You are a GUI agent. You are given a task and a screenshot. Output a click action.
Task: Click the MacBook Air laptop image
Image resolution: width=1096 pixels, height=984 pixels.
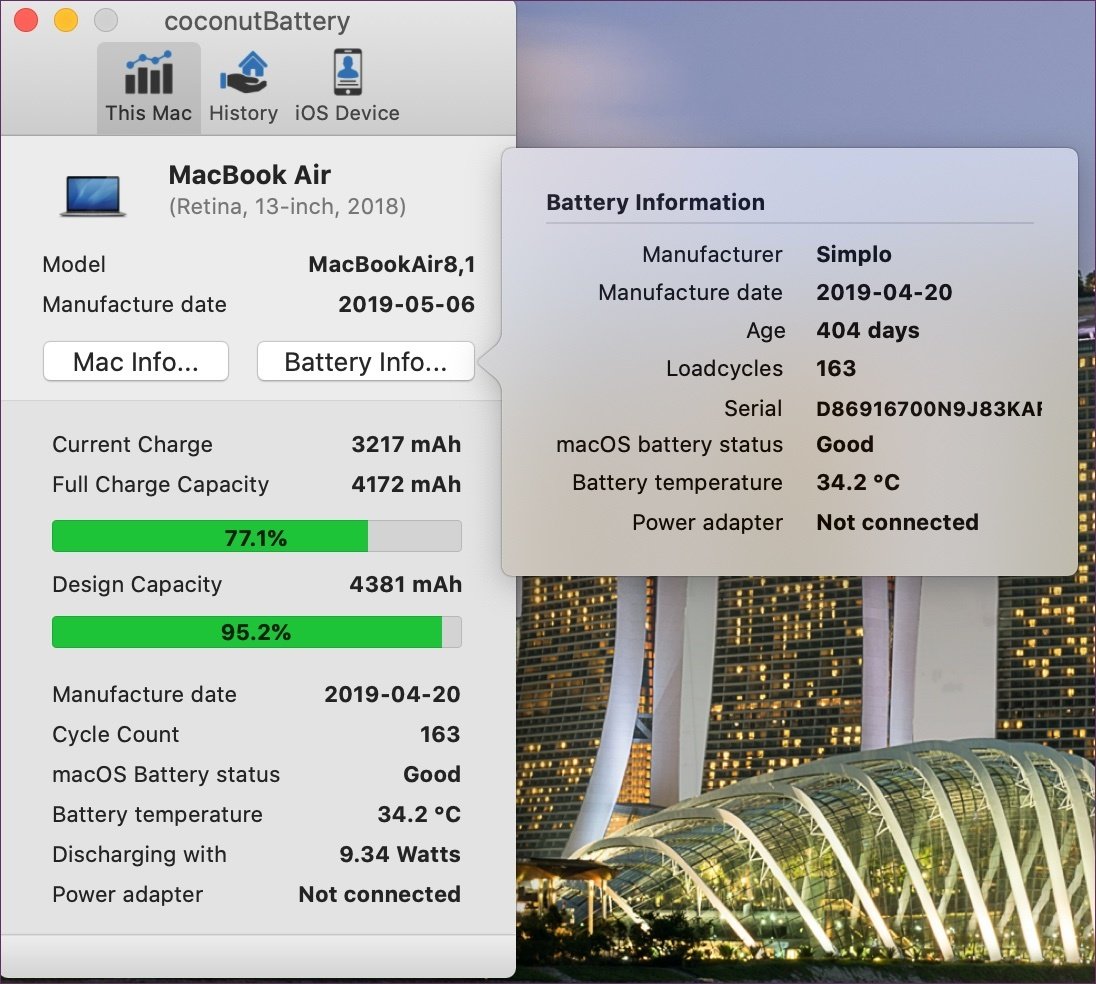[x=92, y=194]
